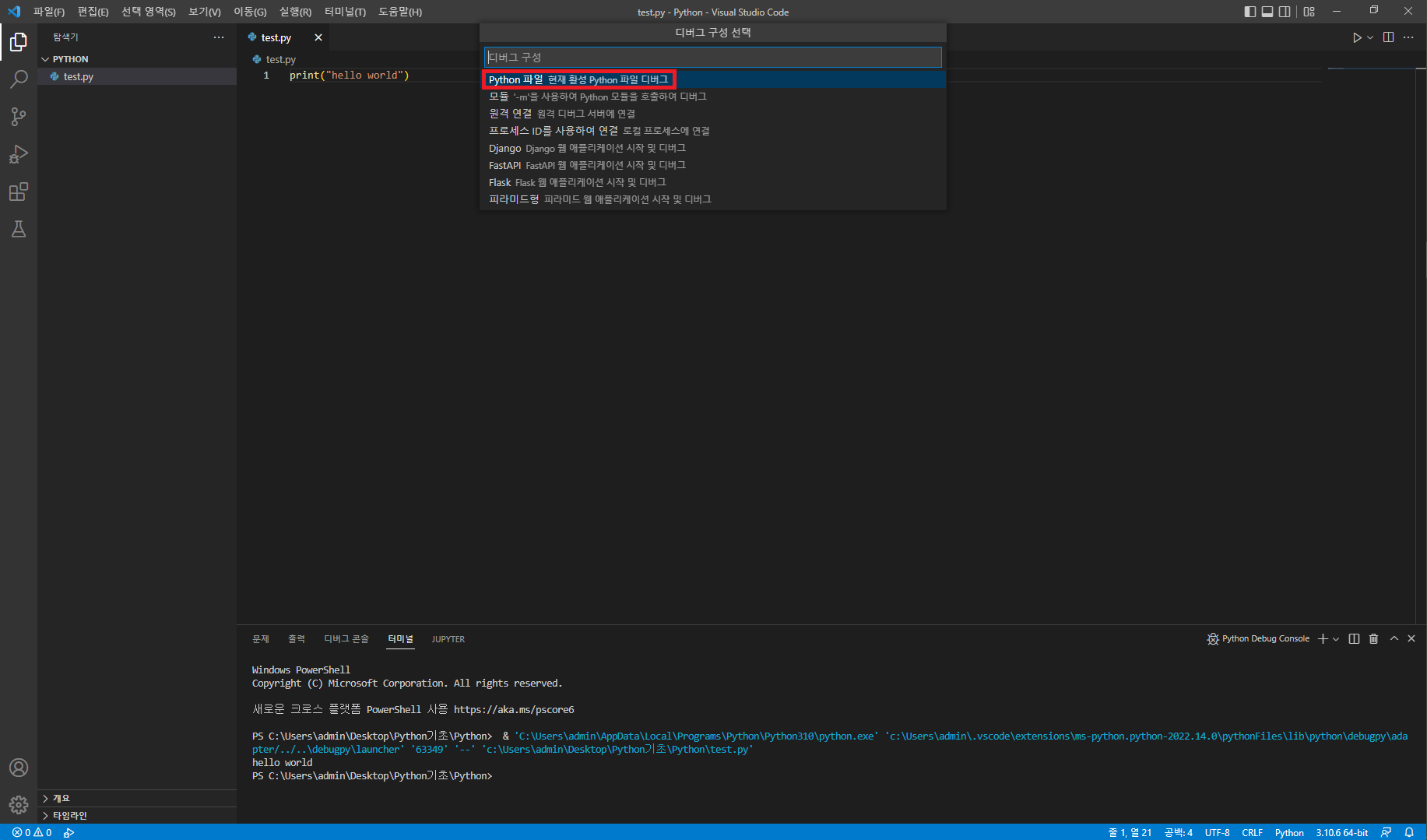Open run options dropdown arrow
Viewport: 1427px width, 840px height.
(x=1370, y=37)
